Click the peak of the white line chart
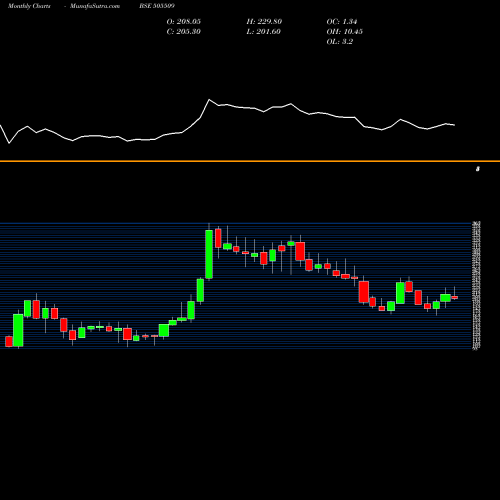 coord(209,100)
